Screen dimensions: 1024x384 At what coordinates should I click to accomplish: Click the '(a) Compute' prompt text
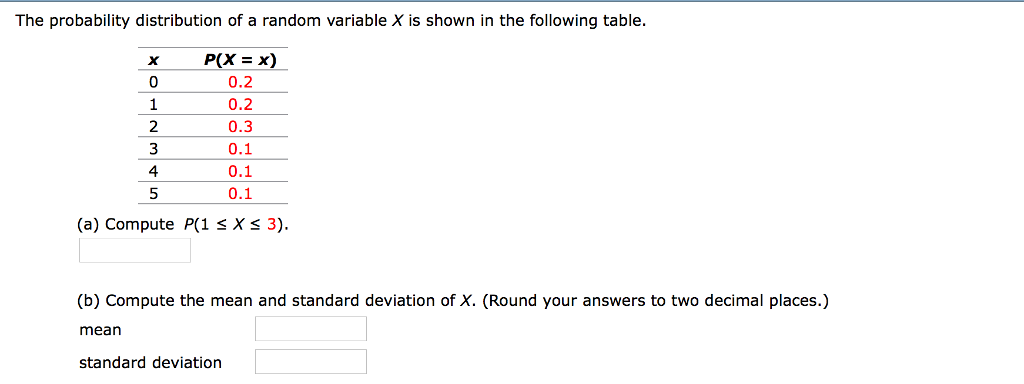125,225
